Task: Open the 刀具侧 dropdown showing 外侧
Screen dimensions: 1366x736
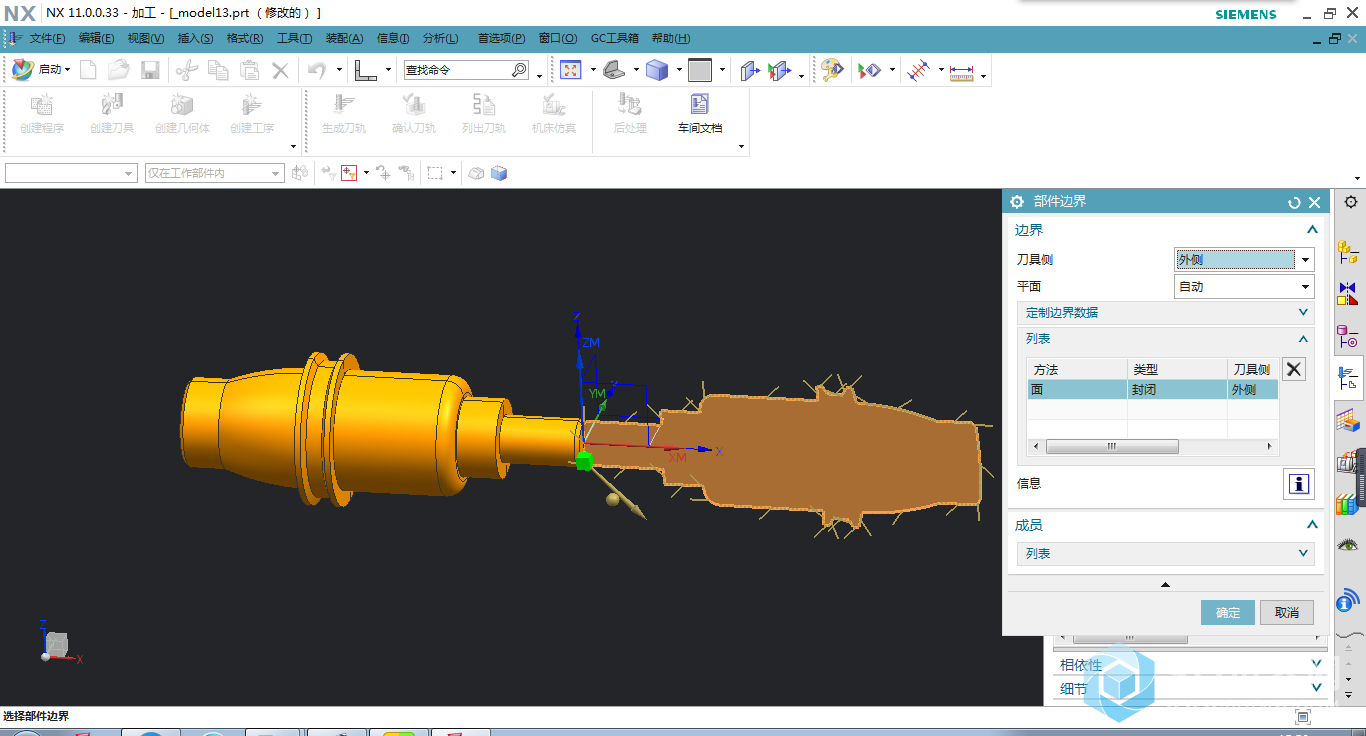Action: (x=1243, y=260)
